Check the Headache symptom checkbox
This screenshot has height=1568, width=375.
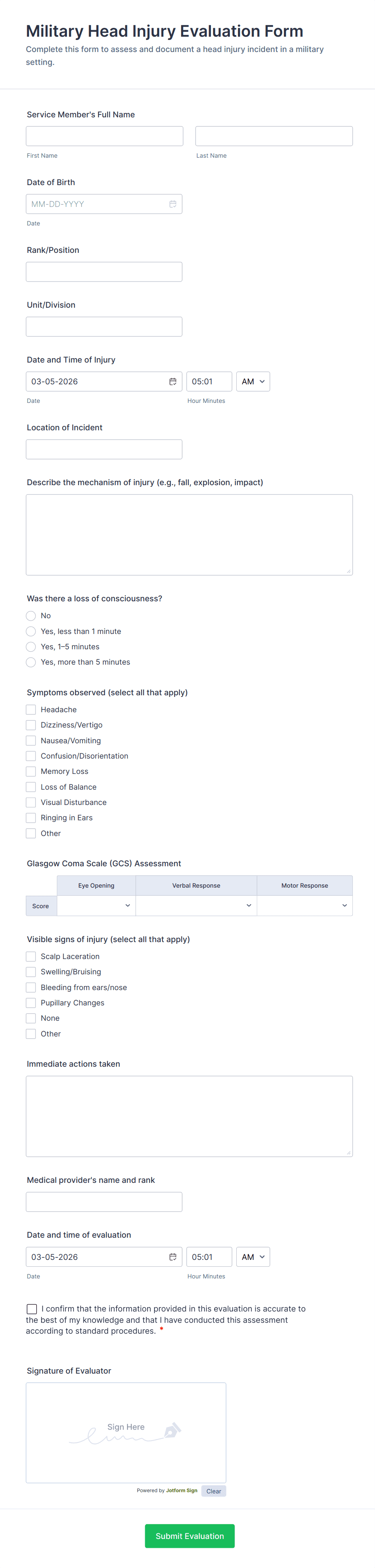coord(30,709)
